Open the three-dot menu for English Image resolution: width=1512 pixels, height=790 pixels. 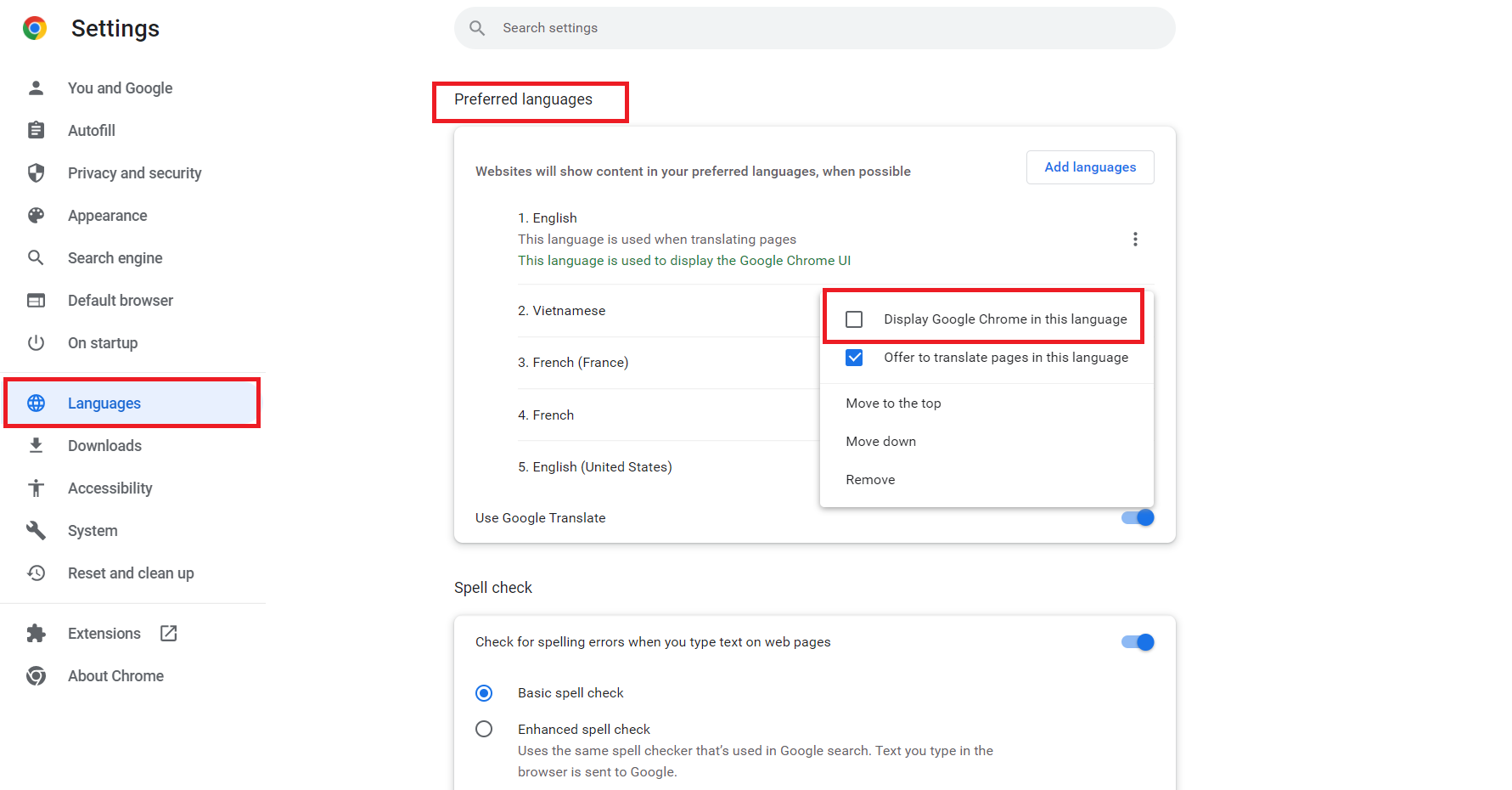pos(1135,240)
